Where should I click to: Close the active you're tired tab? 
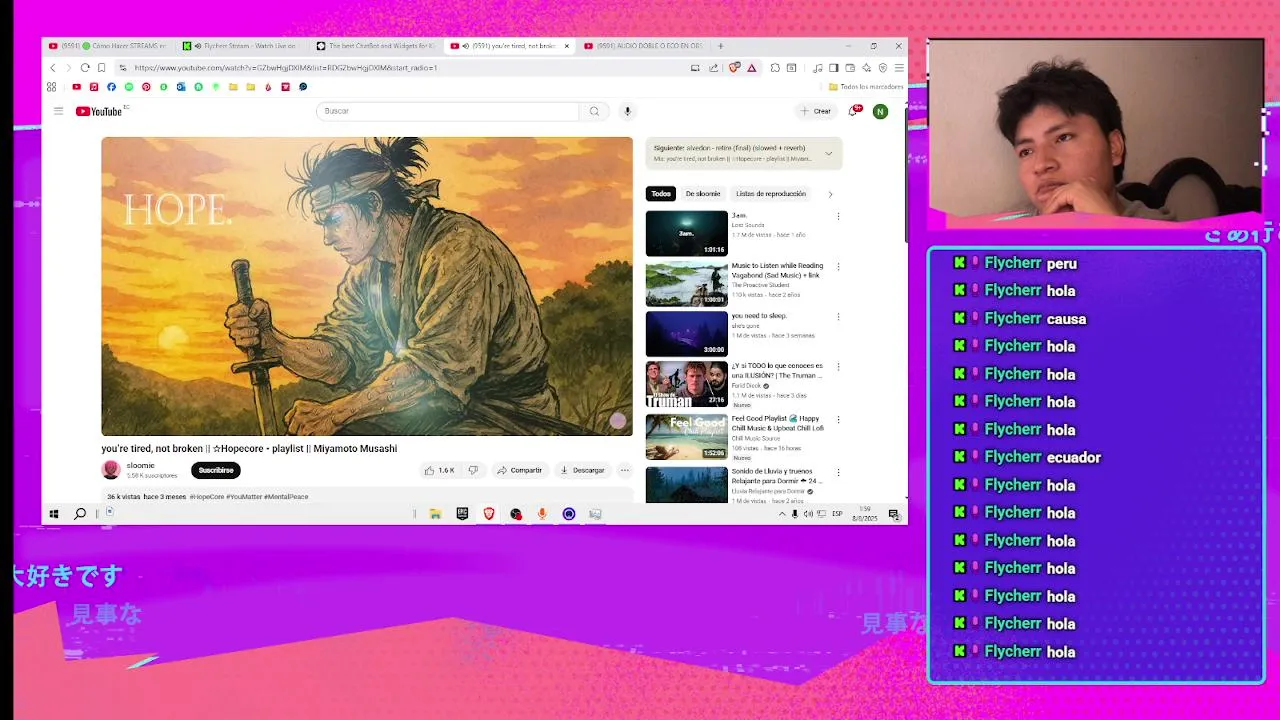click(x=567, y=46)
